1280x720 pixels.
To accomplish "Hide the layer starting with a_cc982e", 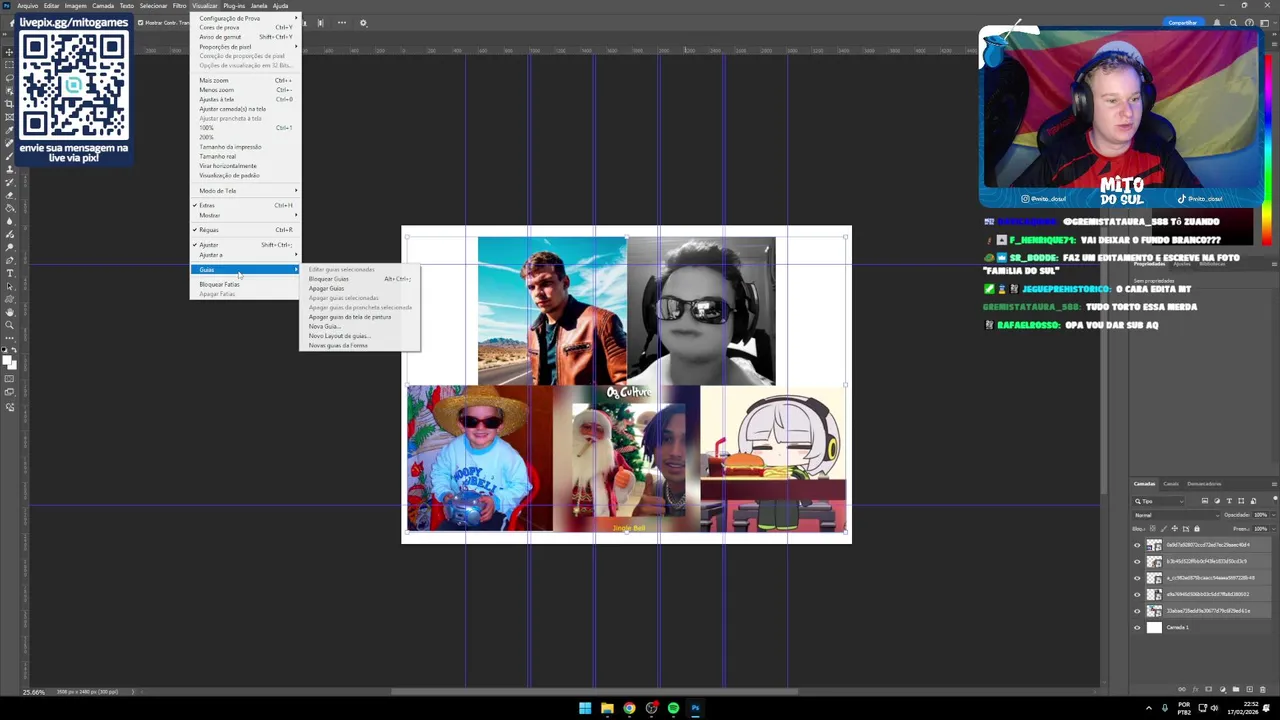I will (x=1137, y=578).
